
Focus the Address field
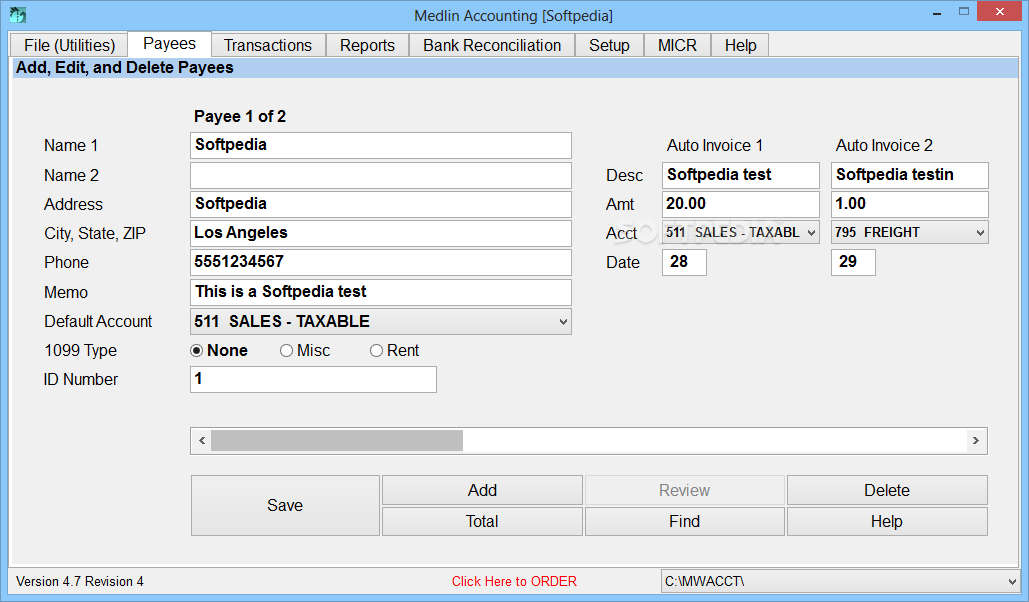[381, 204]
